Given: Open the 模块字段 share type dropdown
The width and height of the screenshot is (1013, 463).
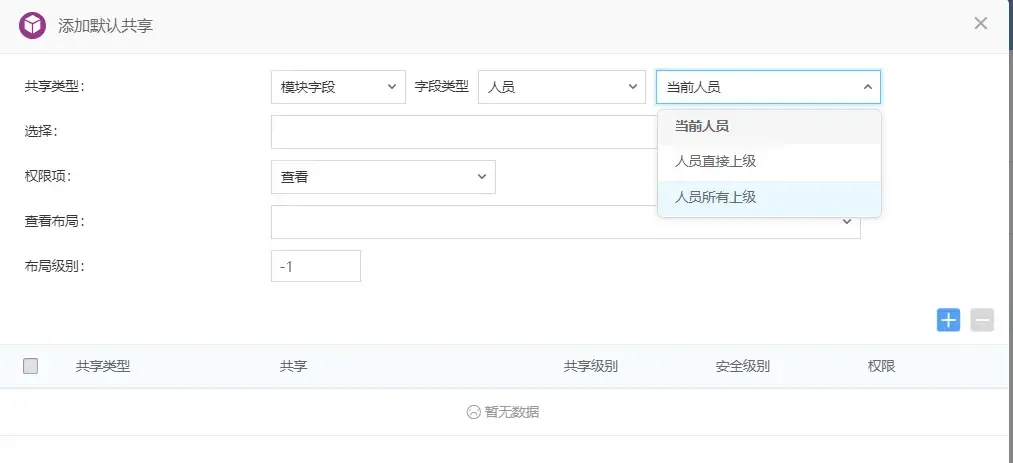Looking at the screenshot, I should [339, 87].
